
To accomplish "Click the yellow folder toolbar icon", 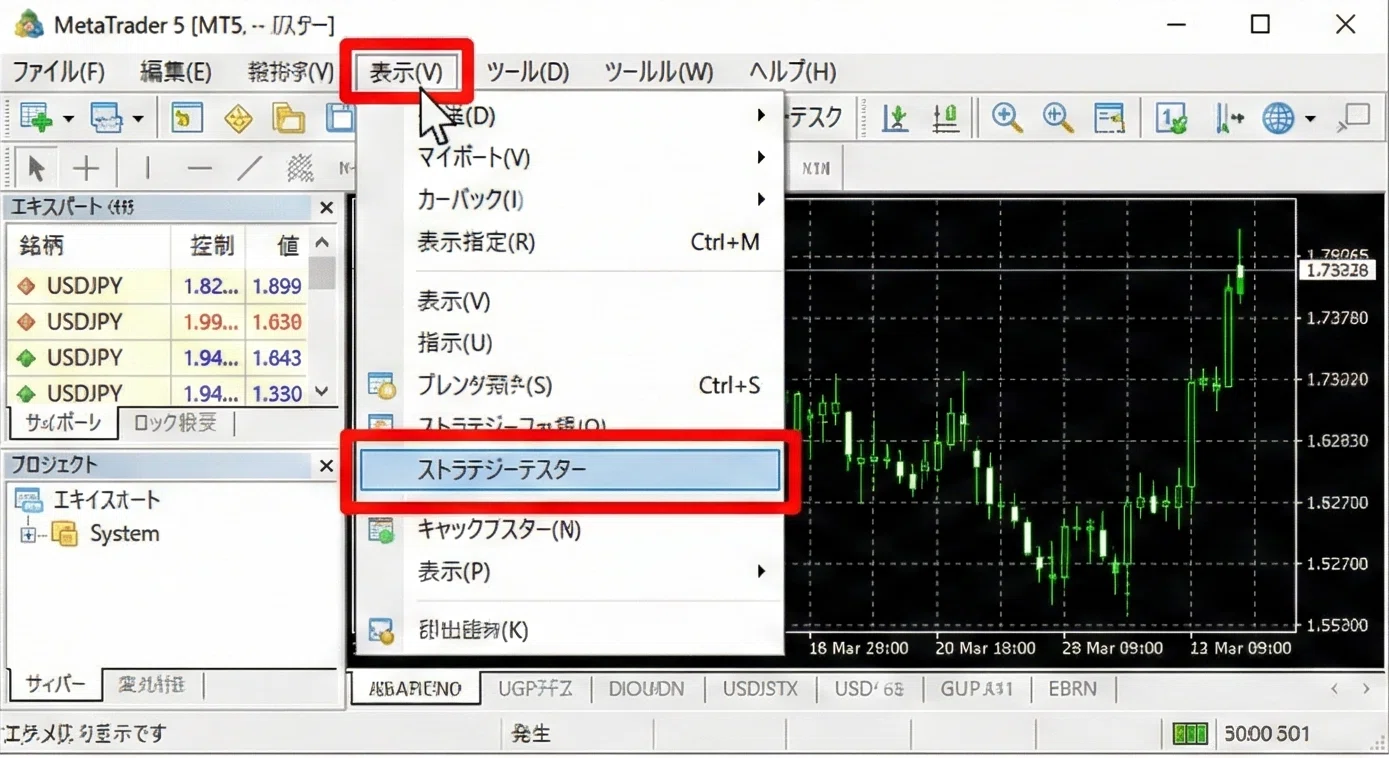I will click(x=289, y=119).
